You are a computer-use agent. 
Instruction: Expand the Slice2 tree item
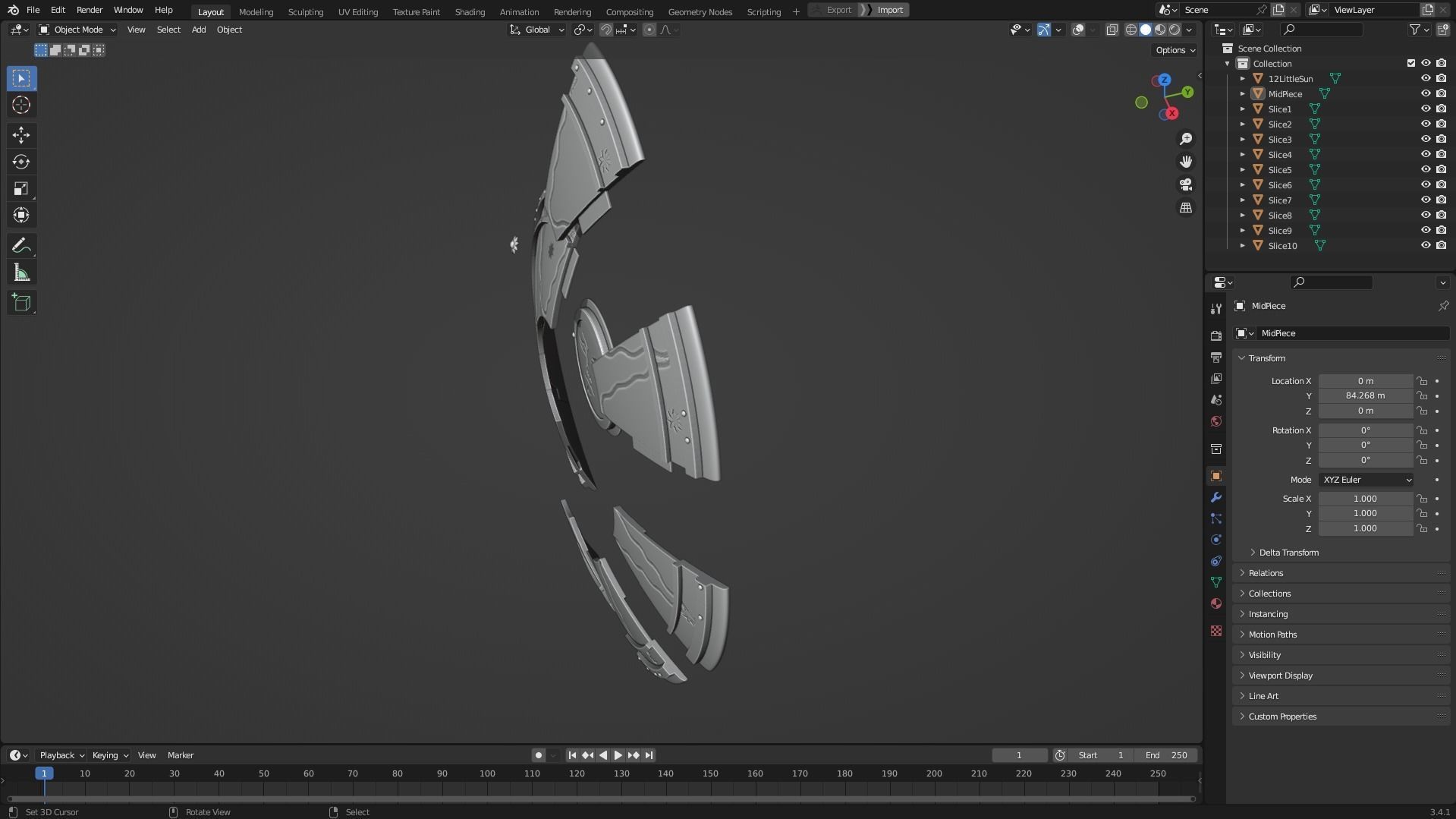point(1243,124)
